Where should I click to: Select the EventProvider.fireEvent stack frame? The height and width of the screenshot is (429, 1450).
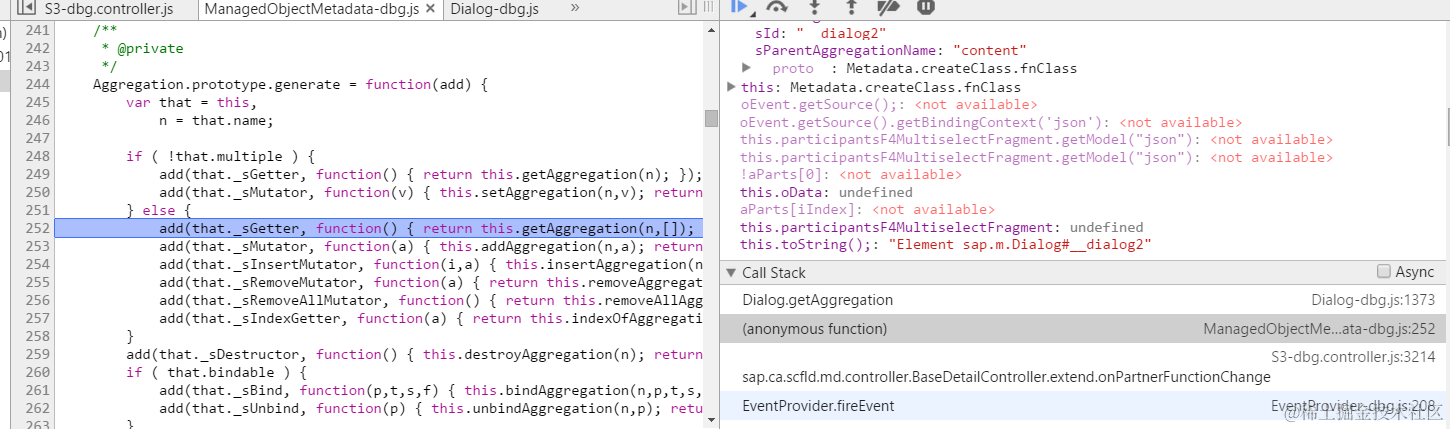[1084, 405]
